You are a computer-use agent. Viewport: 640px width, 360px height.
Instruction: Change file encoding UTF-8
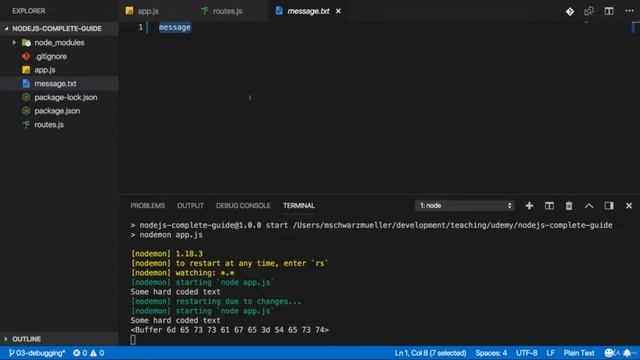527,353
